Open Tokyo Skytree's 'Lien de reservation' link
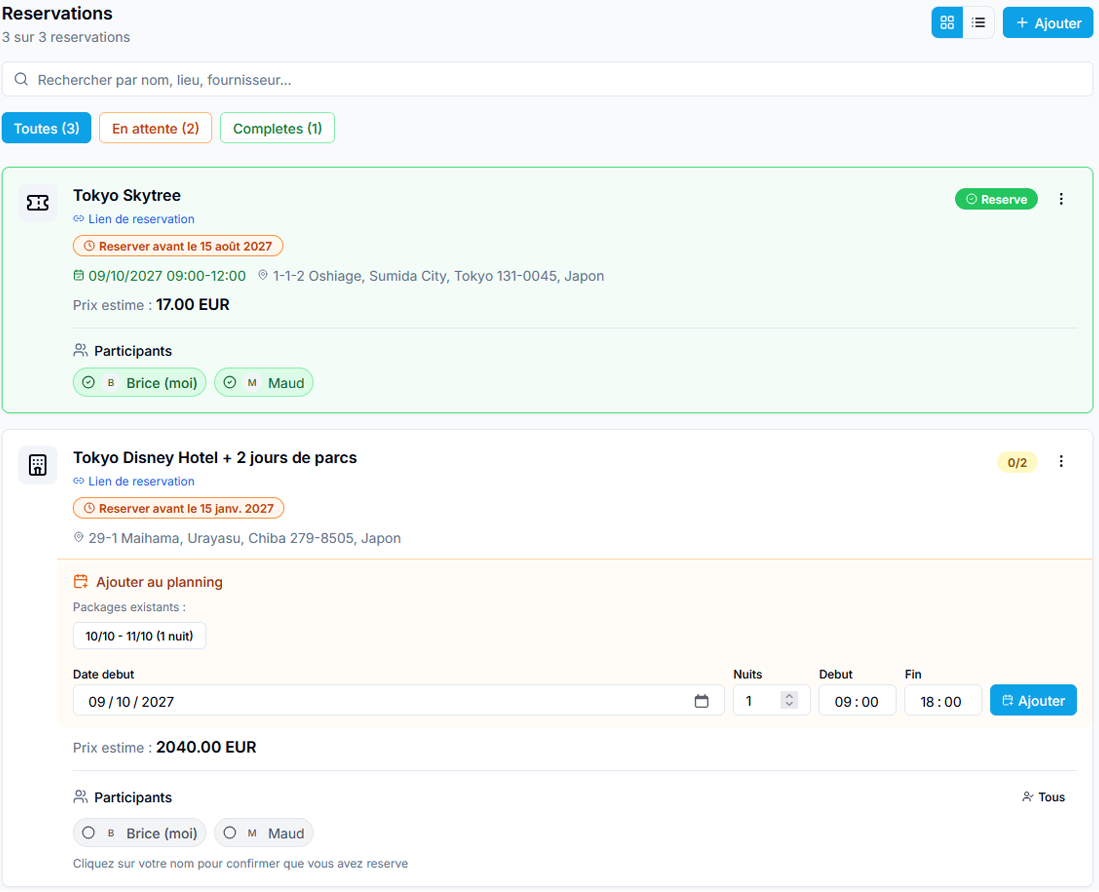Screen dimensions: 1099x892 [134, 219]
